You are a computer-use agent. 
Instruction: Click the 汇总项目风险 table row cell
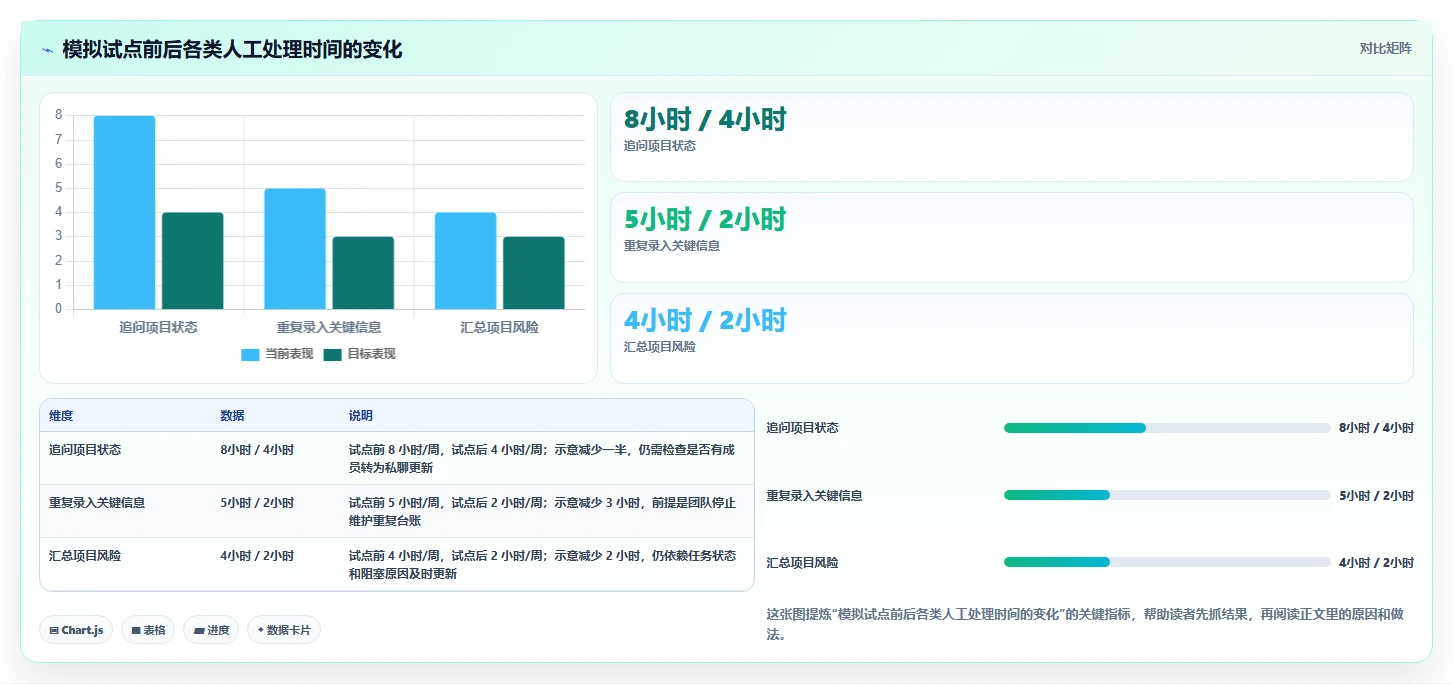coord(85,556)
